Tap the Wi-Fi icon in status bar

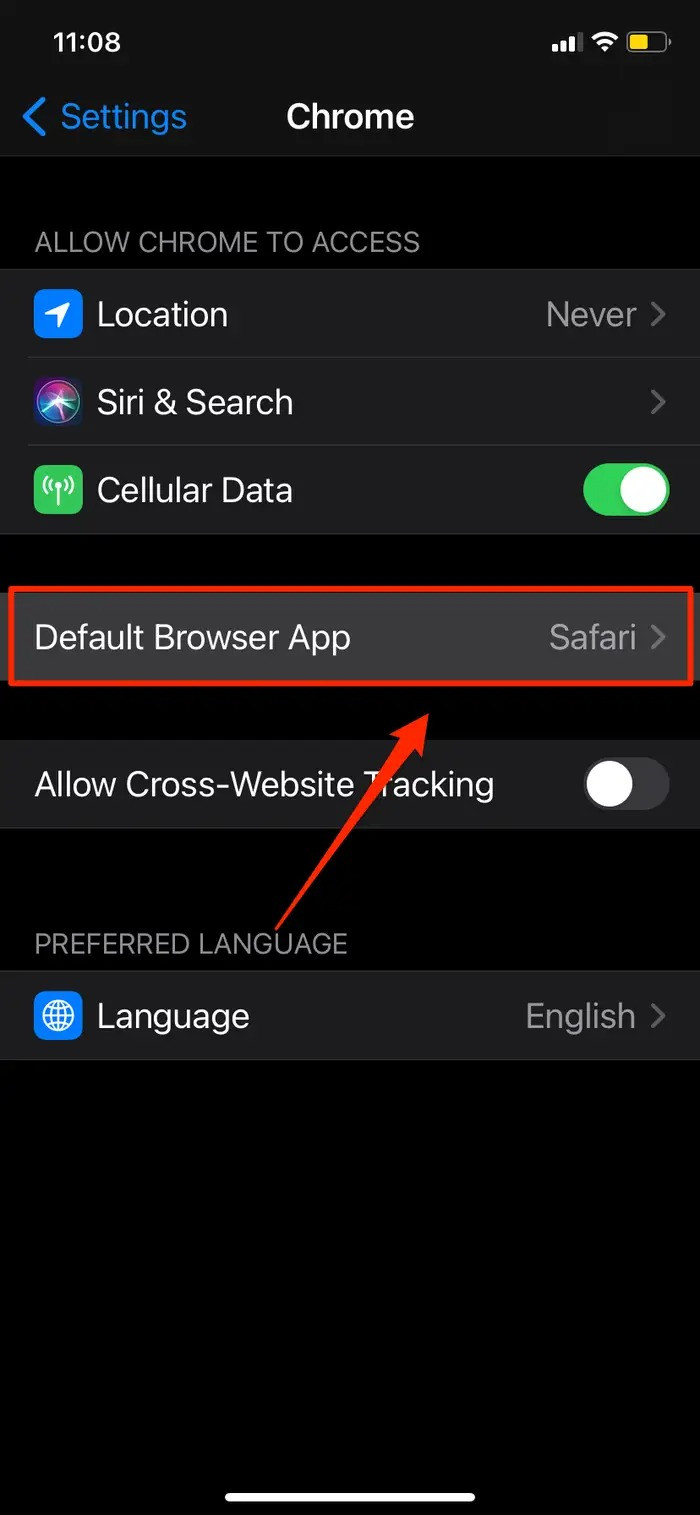[x=603, y=42]
